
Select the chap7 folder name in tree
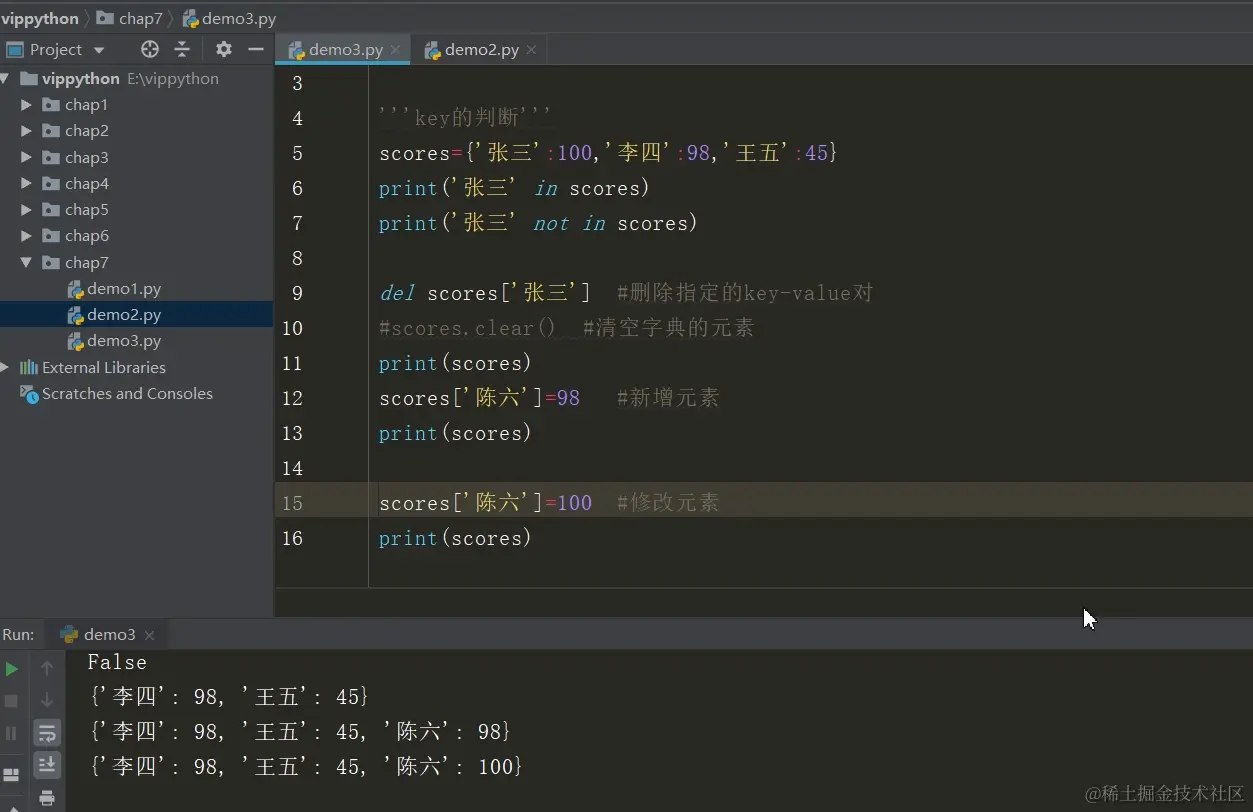click(87, 262)
